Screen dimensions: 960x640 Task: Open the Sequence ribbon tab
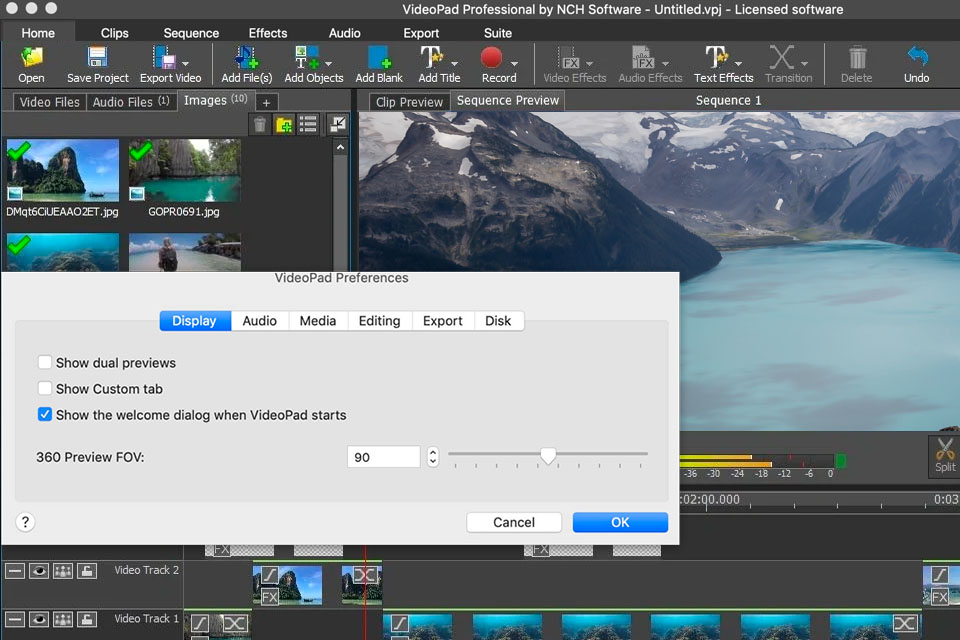point(191,33)
